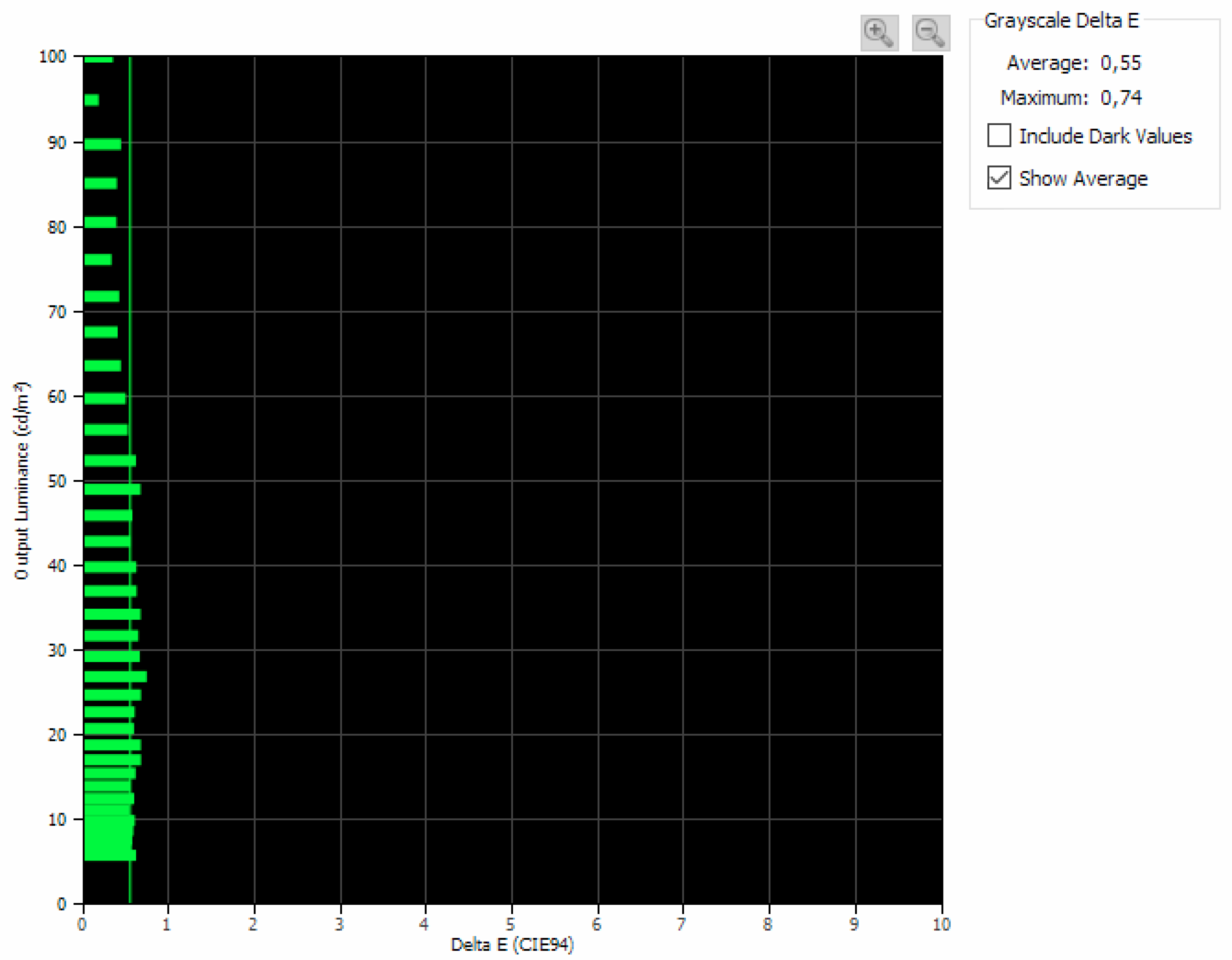Click the longest bar near 27 cd/m²
The image size is (1232, 960).
pos(115,677)
